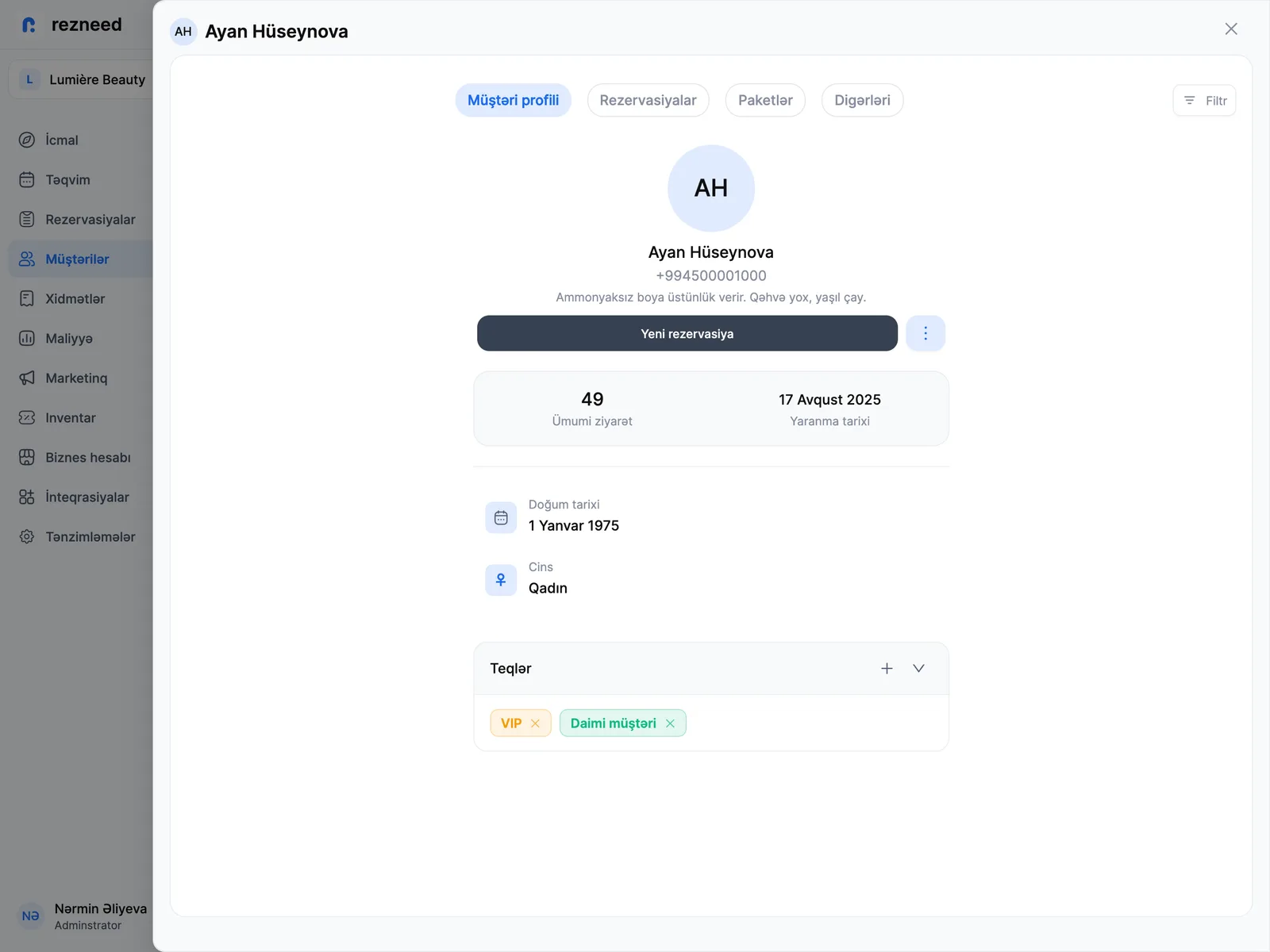
Task: Click the Ammonyaksız boya note text
Action: [711, 297]
